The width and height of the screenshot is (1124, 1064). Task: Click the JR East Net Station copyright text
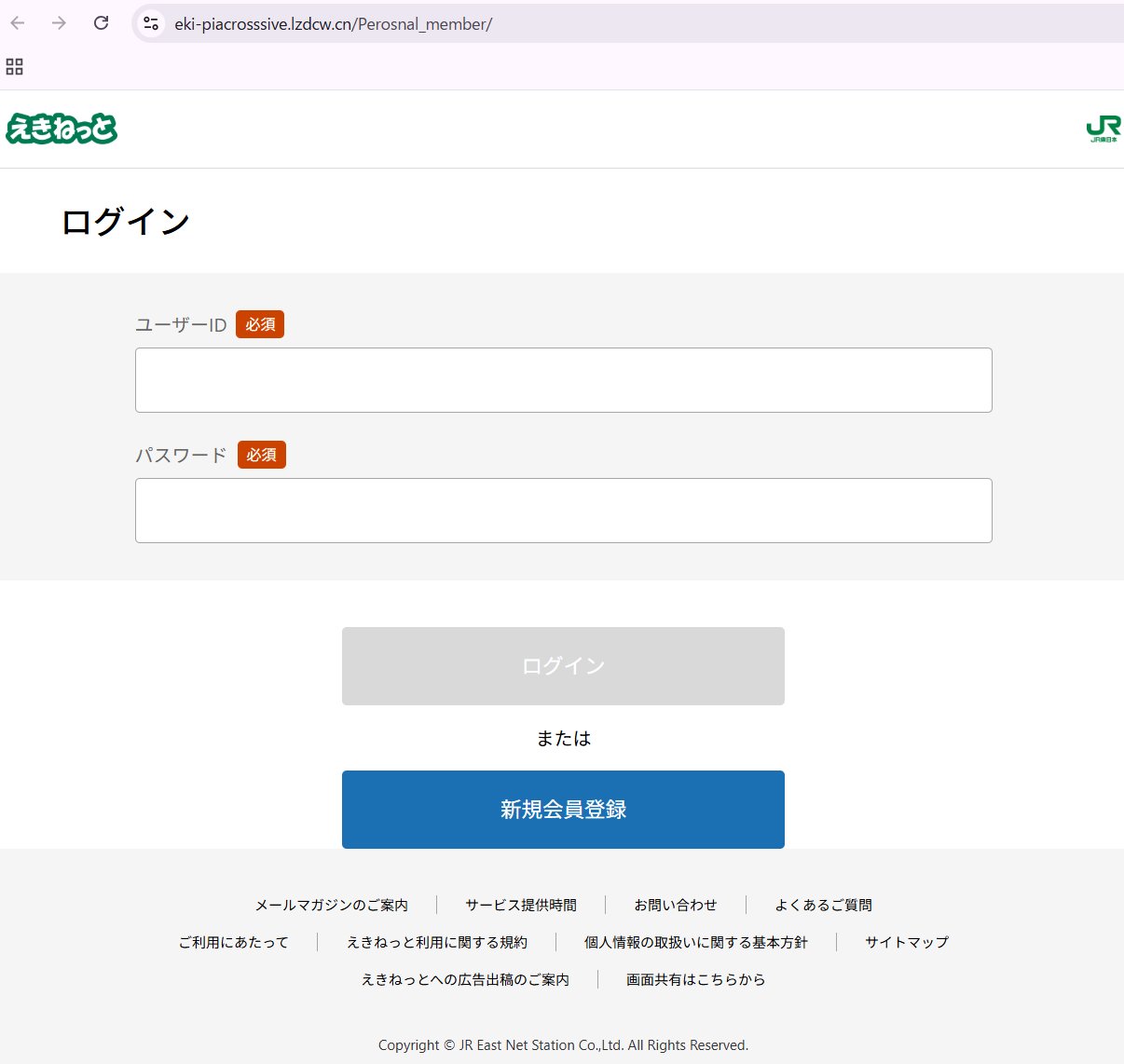coord(563,1045)
